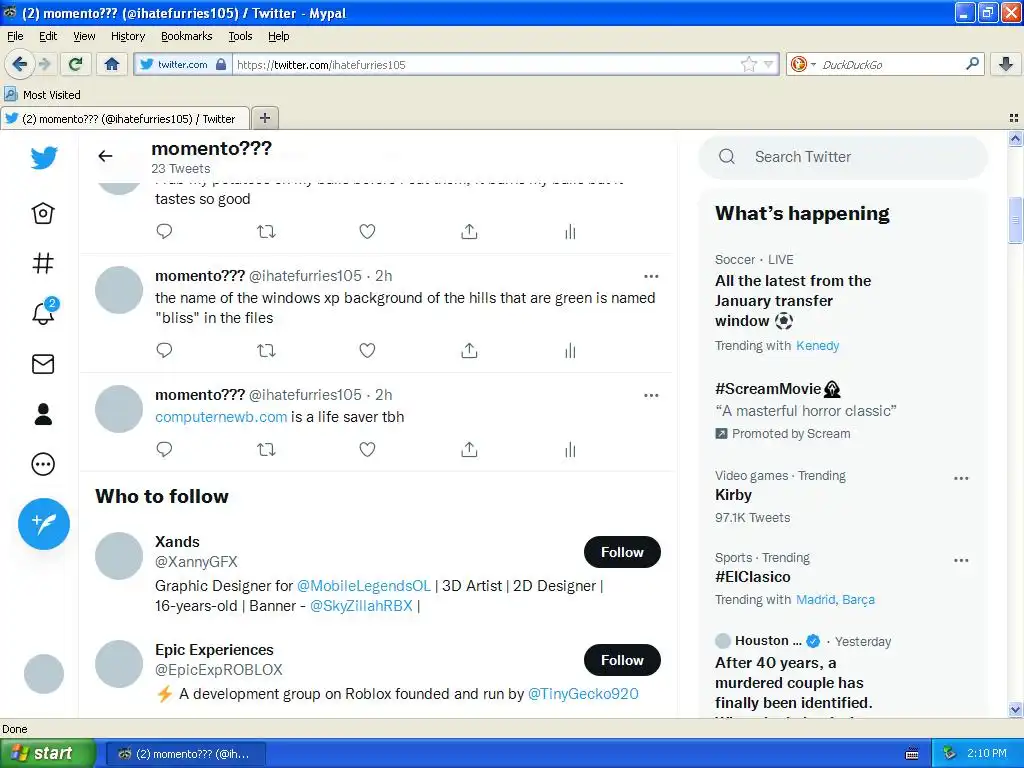Open the Most Visited bookmarks folder
Viewport: 1024px width, 768px height.
point(42,95)
